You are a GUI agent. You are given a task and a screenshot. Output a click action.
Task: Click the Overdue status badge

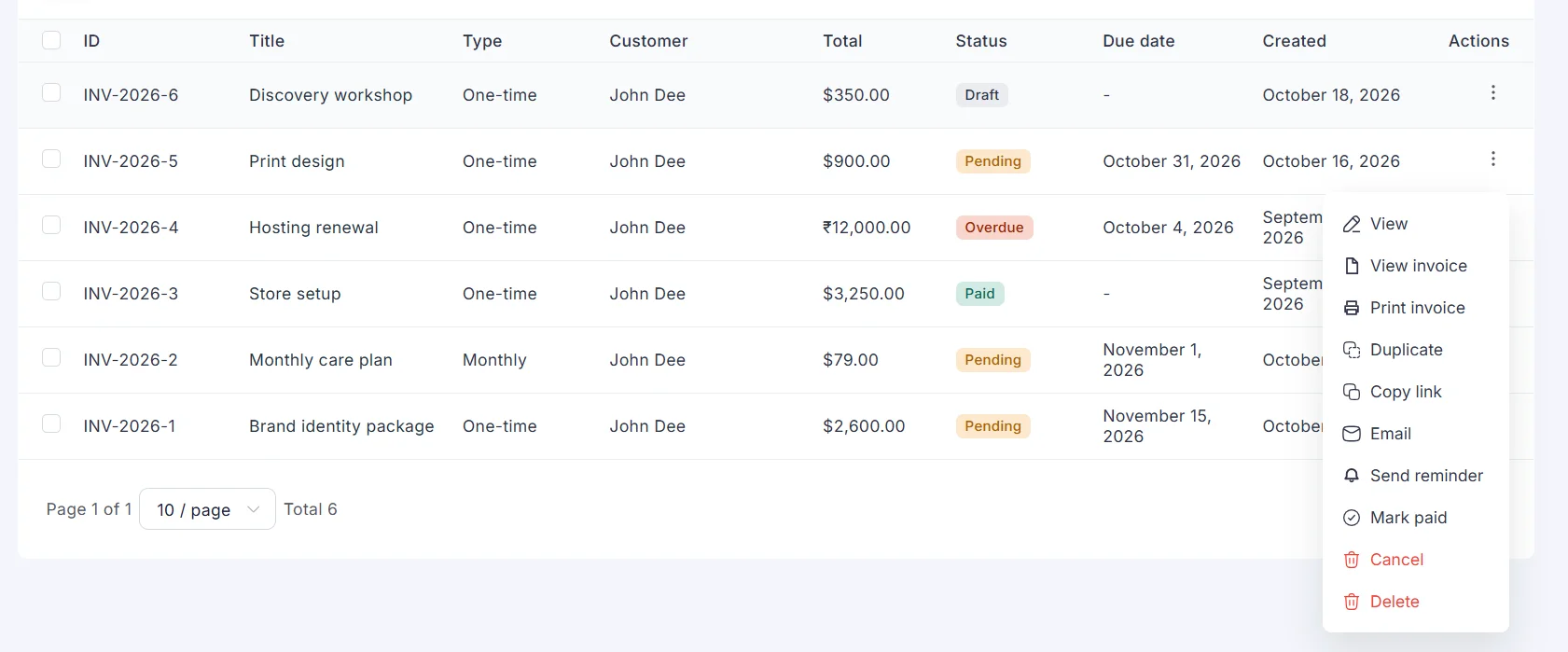[x=994, y=228]
